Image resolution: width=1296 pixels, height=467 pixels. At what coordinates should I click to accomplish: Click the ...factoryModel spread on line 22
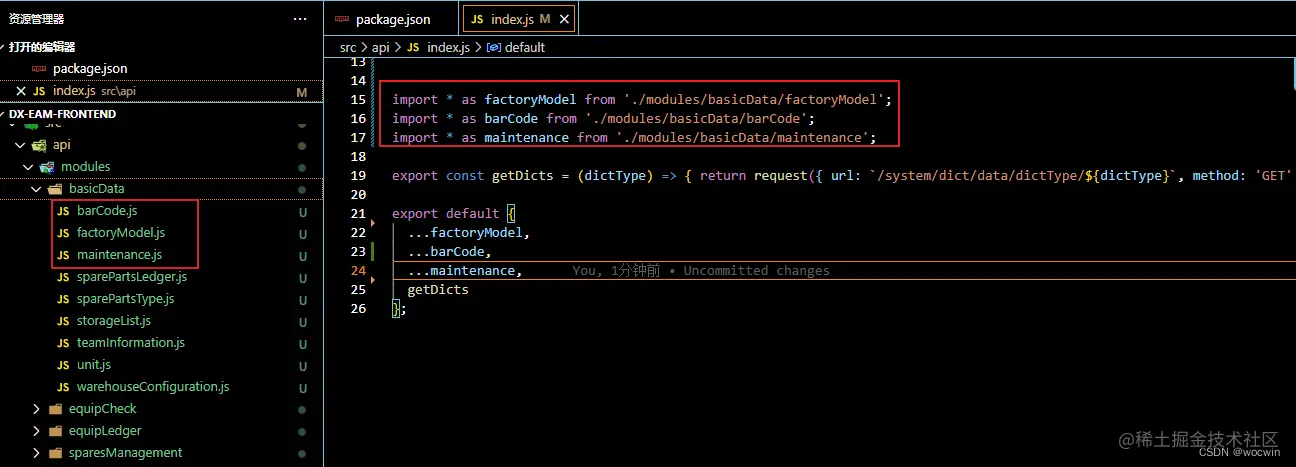(x=465, y=233)
